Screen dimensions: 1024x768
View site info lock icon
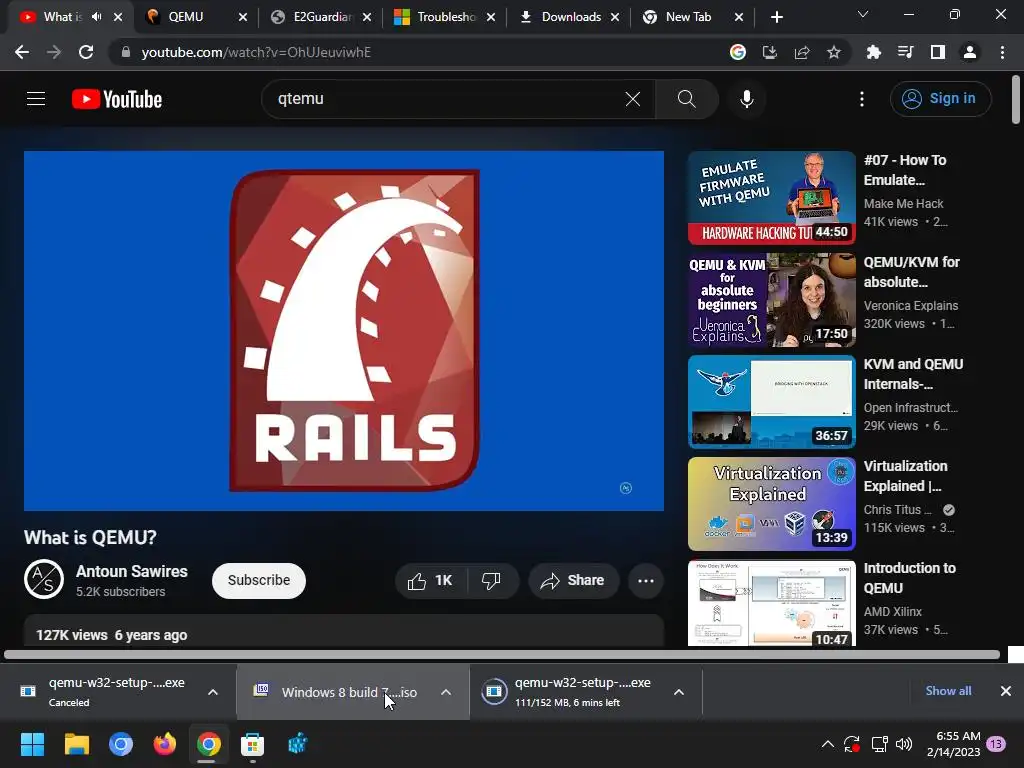click(x=125, y=52)
